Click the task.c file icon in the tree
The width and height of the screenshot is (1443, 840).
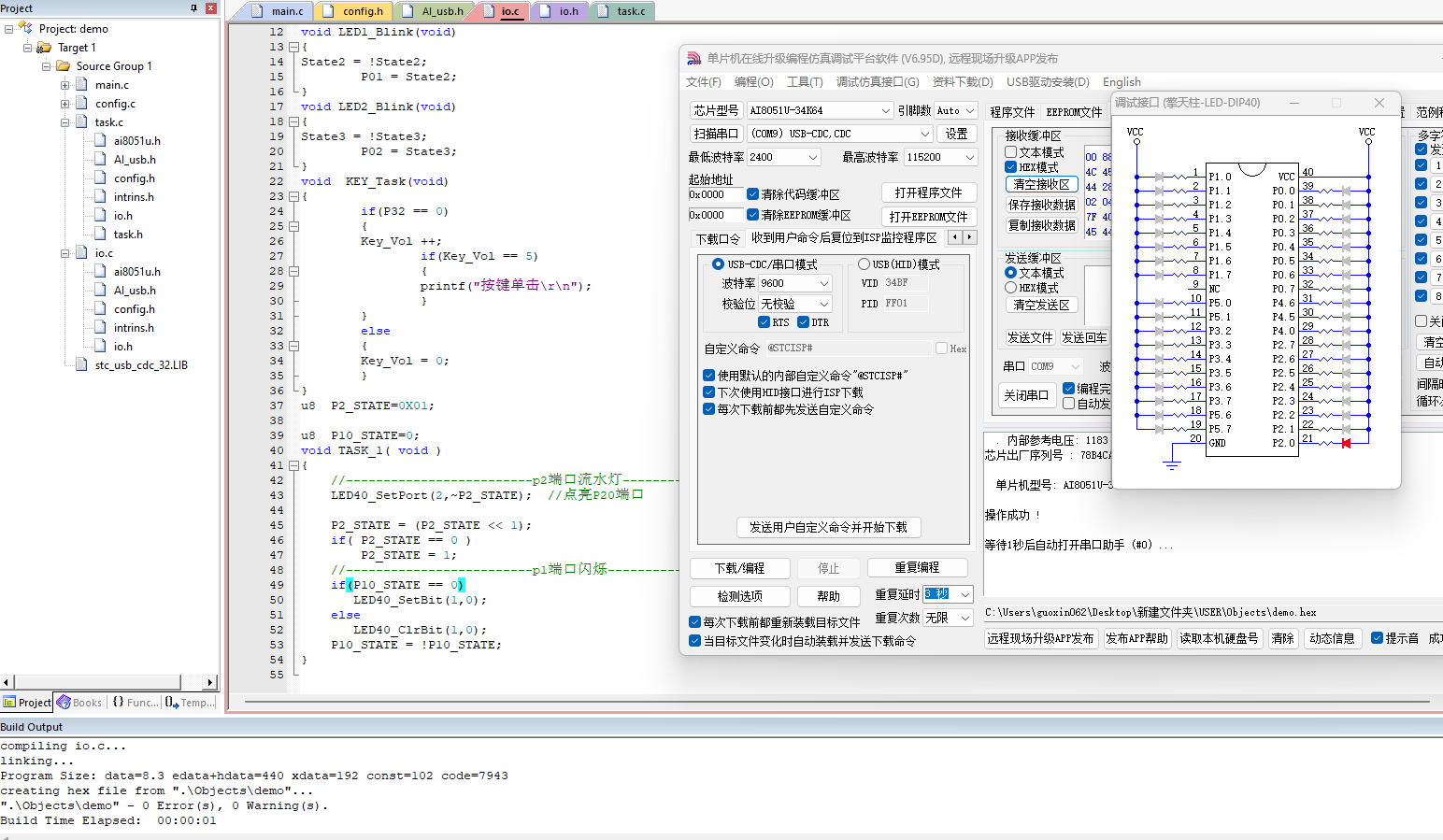pos(82,122)
